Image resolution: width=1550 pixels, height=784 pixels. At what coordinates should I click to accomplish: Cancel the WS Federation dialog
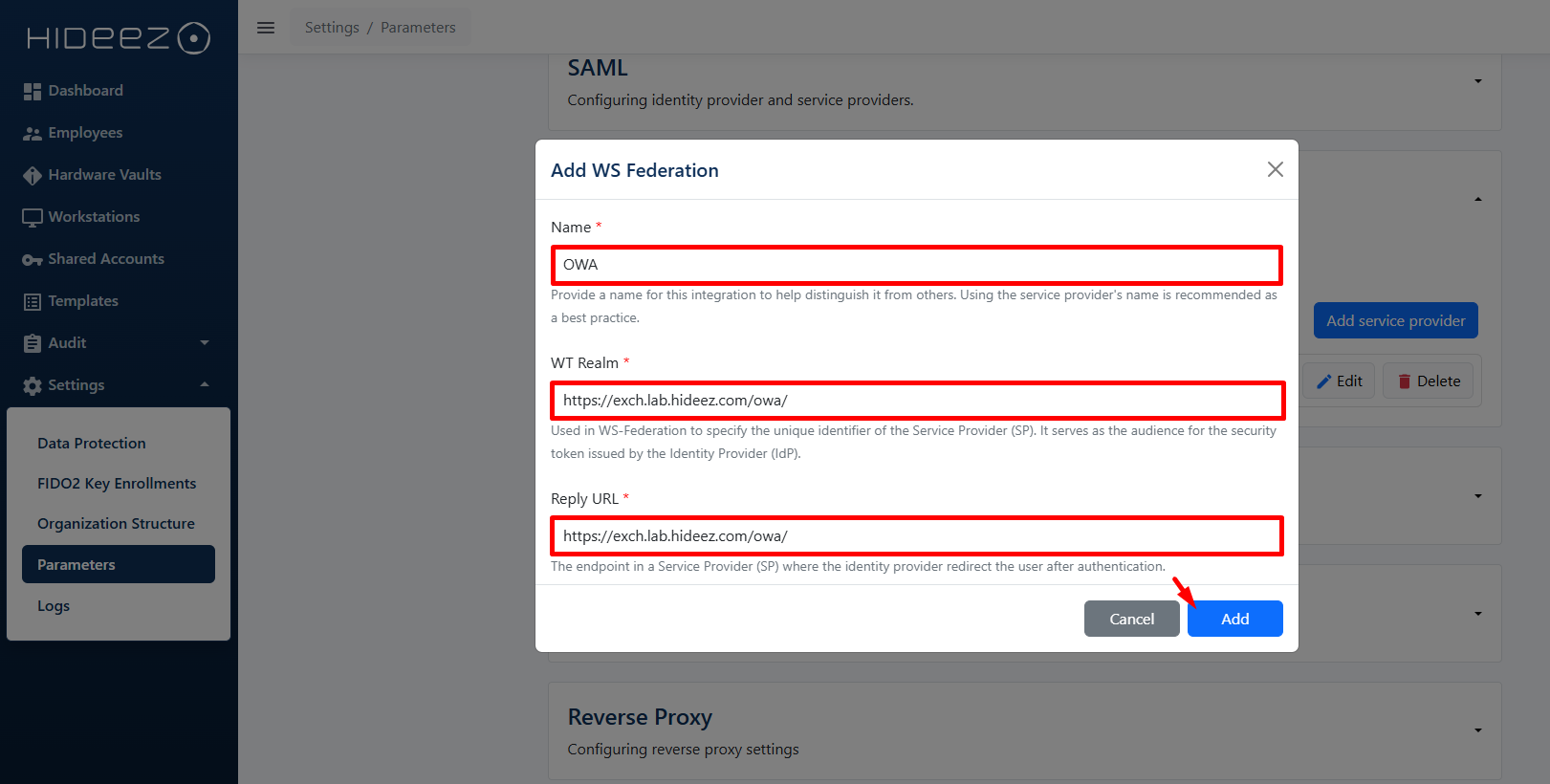[1131, 619]
